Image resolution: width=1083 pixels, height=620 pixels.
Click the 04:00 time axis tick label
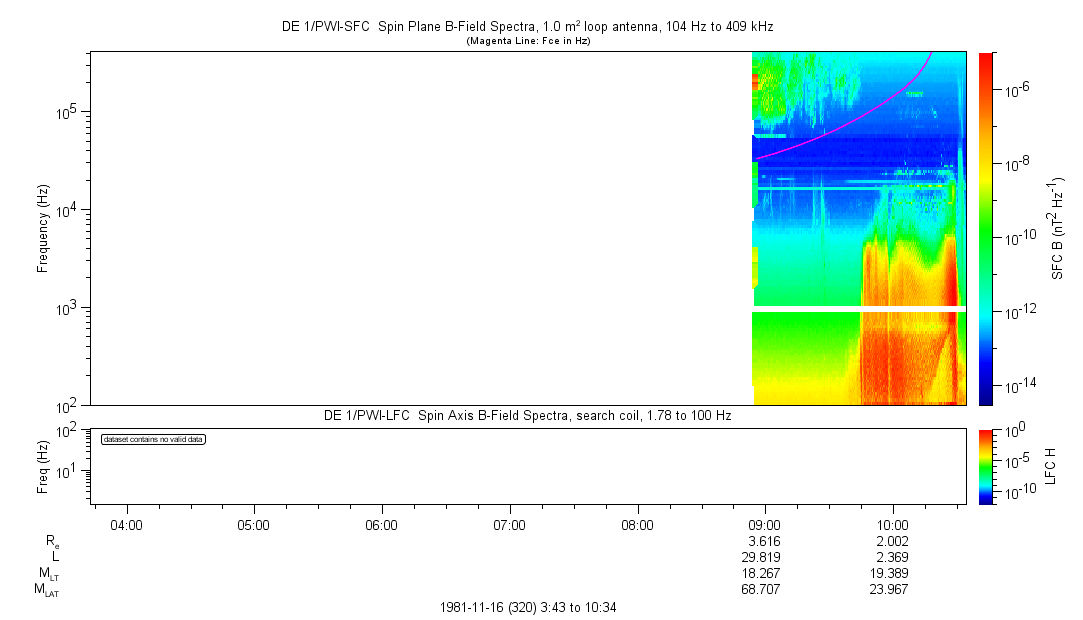tap(126, 525)
